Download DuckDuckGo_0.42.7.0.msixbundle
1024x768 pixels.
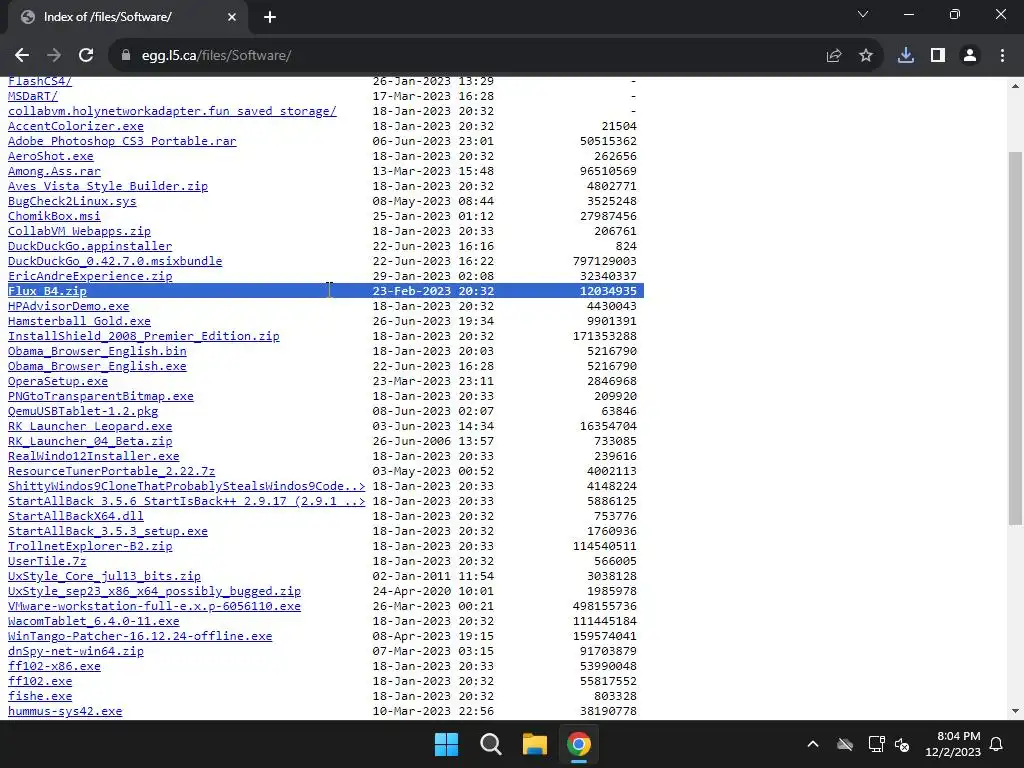(115, 261)
